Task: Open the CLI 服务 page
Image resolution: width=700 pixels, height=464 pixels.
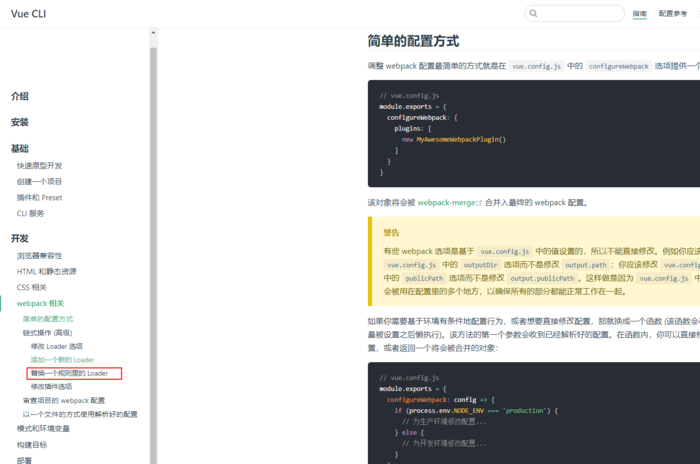Action: pos(30,213)
